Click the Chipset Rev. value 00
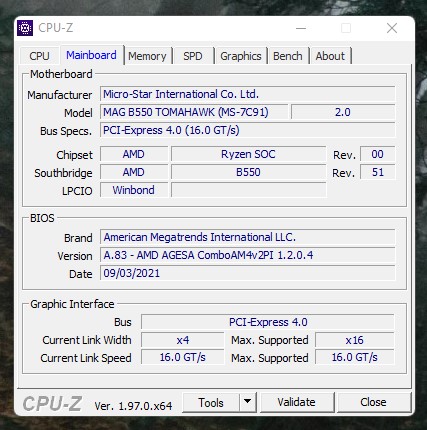 378,154
